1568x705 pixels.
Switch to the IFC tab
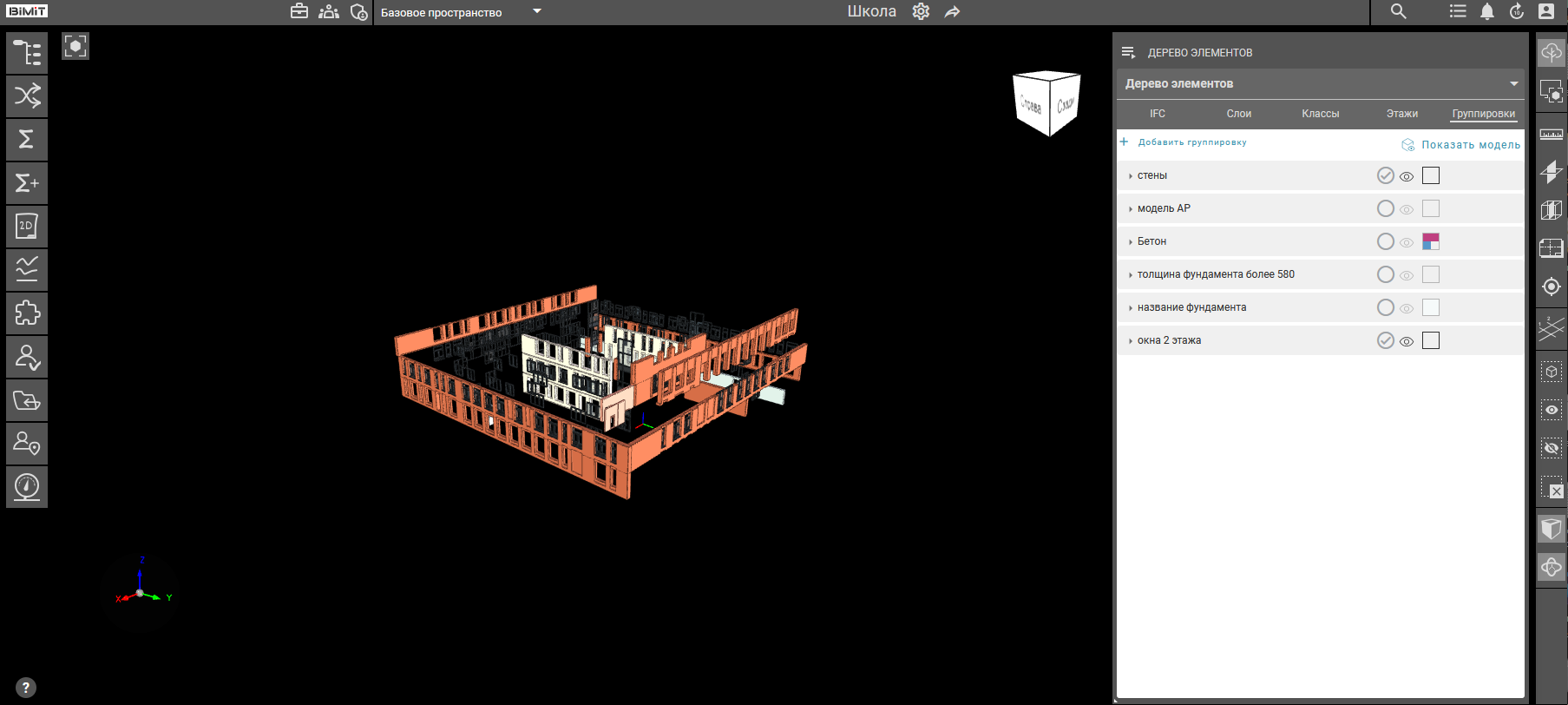tap(1157, 114)
